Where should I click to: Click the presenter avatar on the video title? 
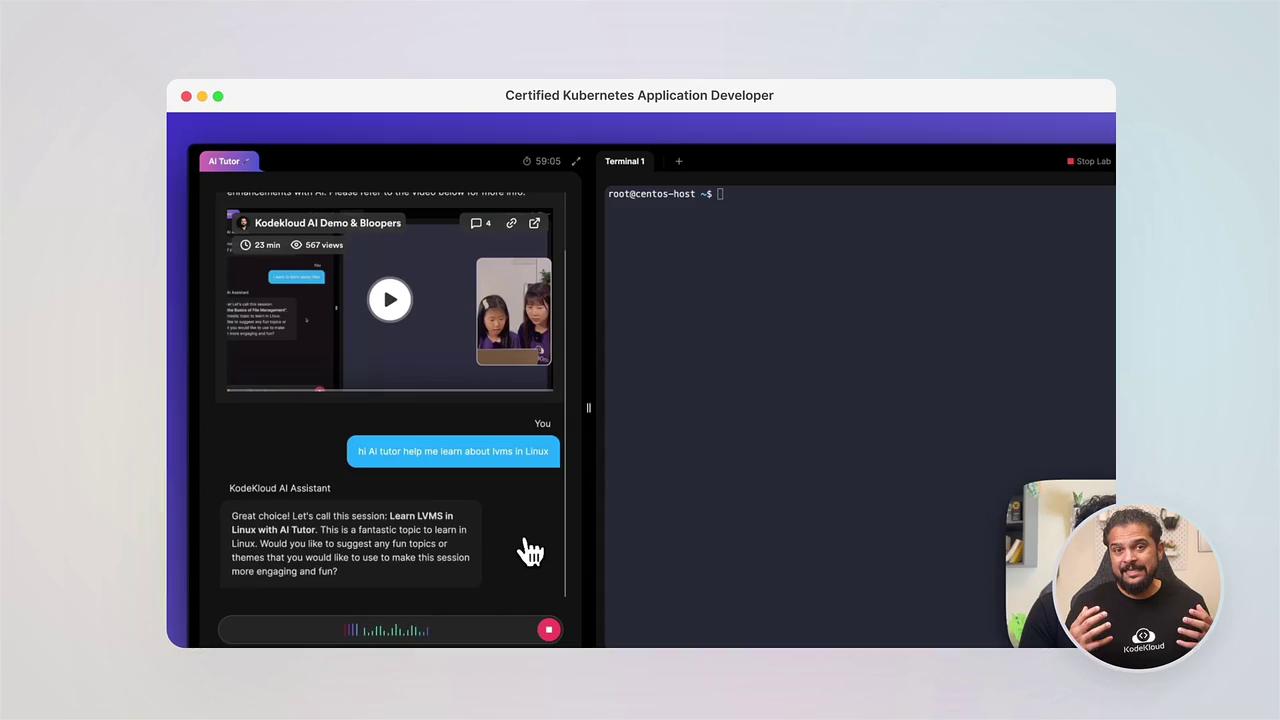click(x=243, y=223)
